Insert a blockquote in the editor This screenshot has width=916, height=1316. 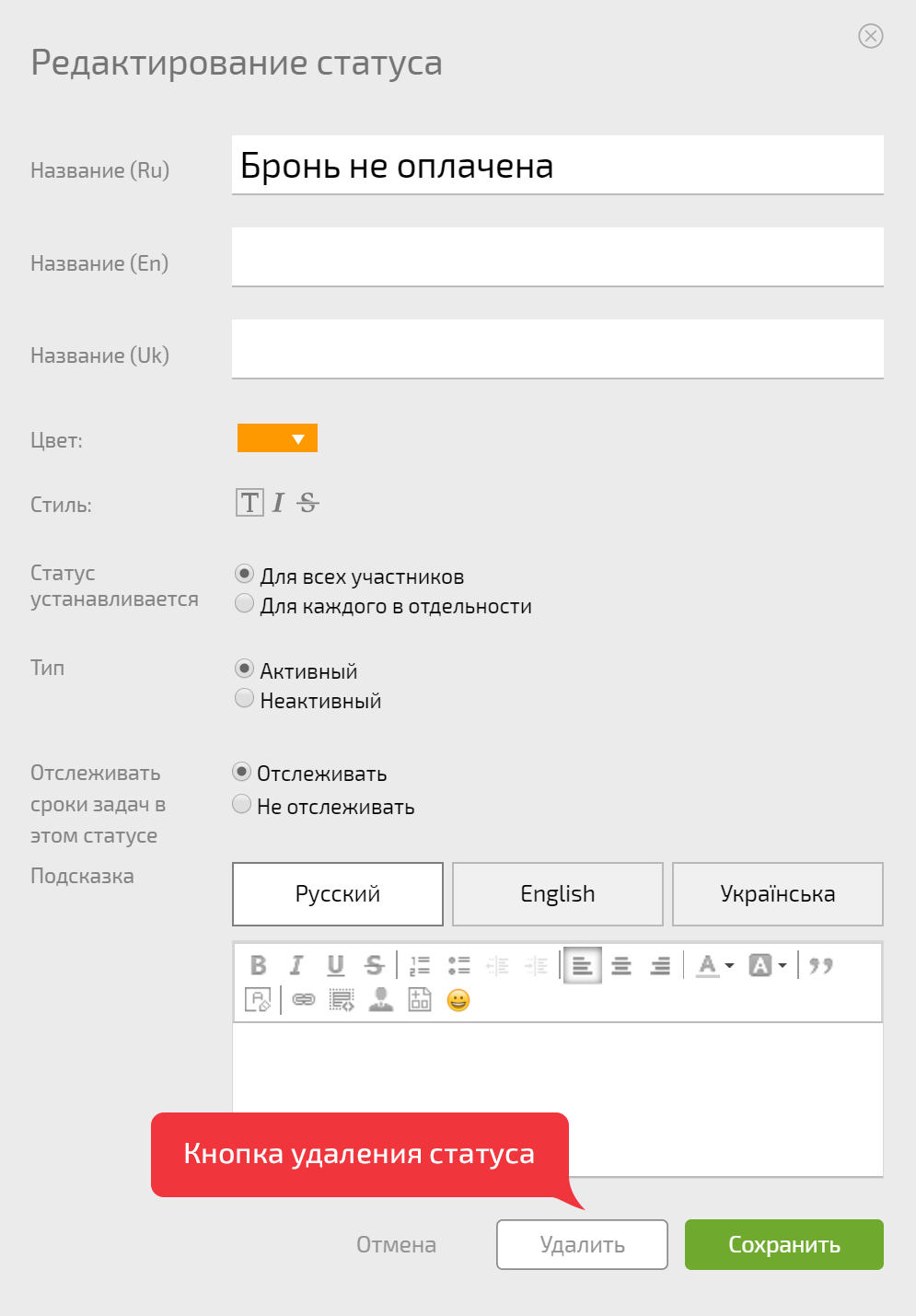[x=820, y=965]
